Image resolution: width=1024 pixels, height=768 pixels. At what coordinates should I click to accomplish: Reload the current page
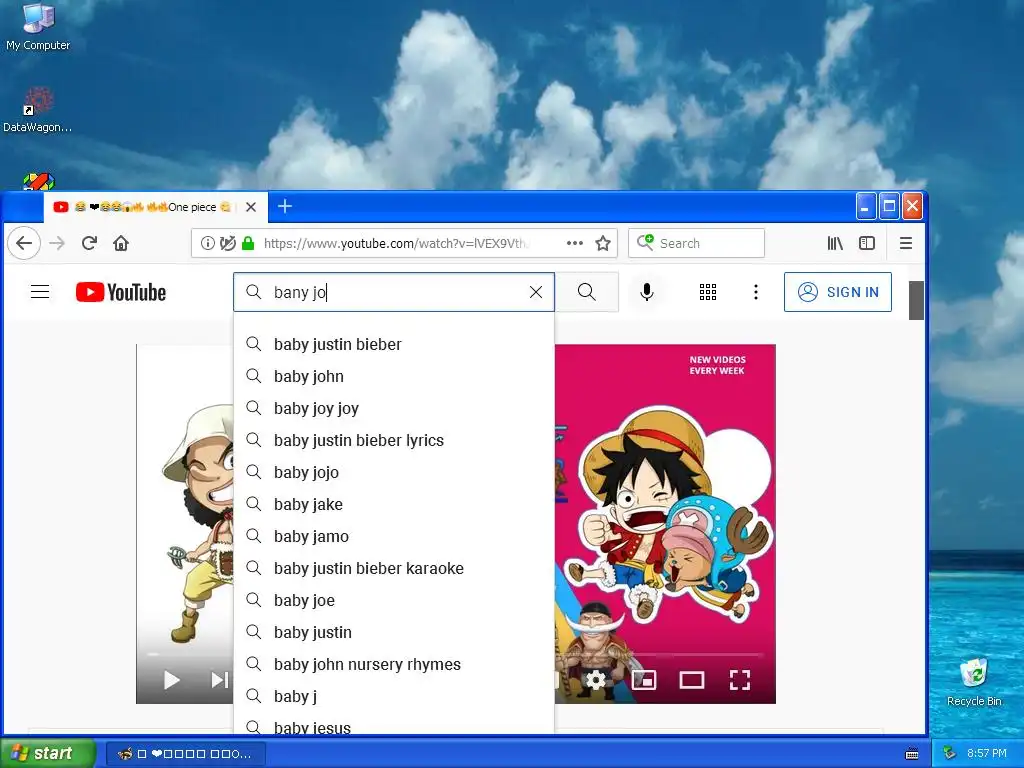click(89, 244)
